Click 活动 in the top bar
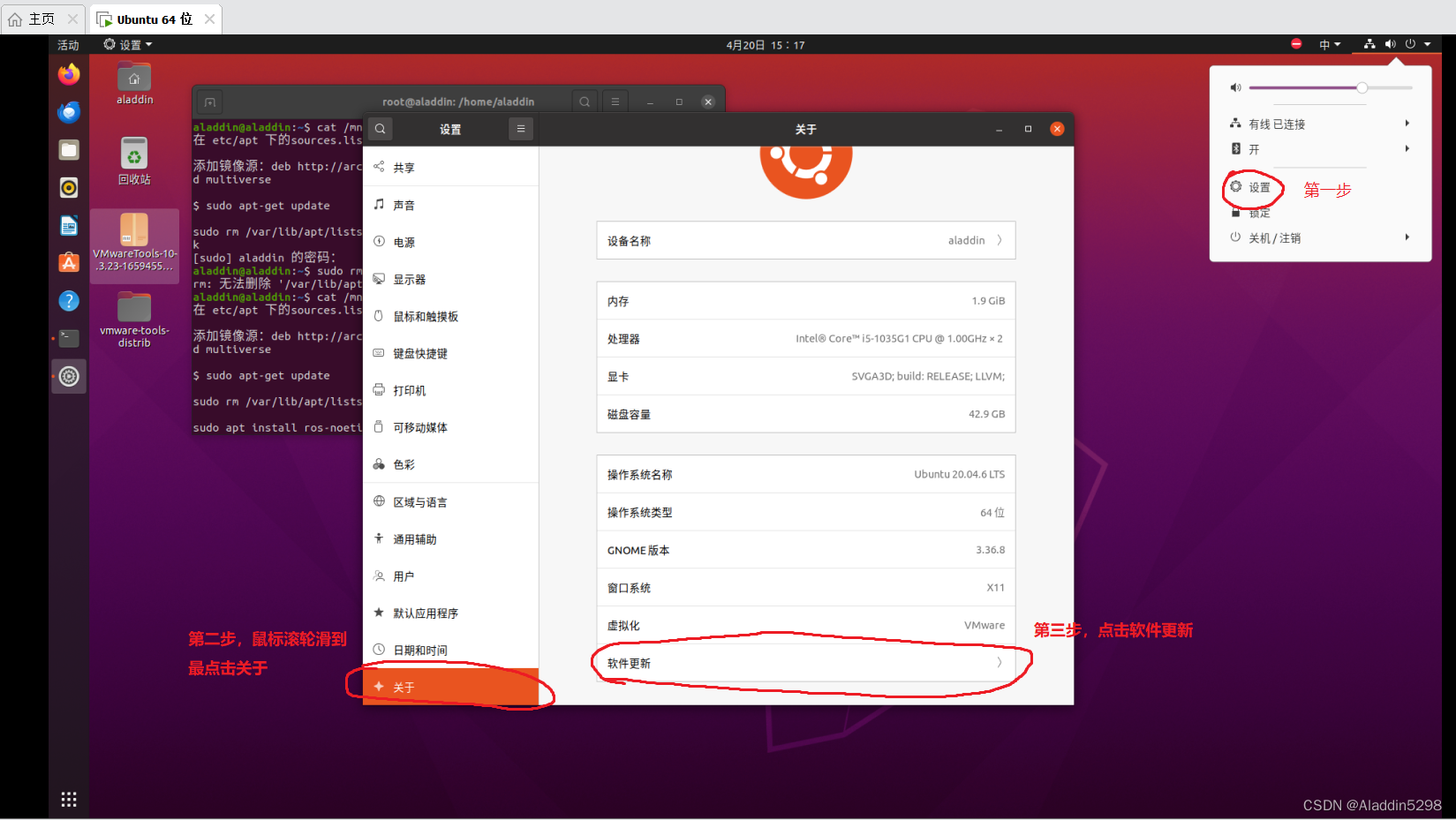This screenshot has width=1456, height=820. (68, 43)
